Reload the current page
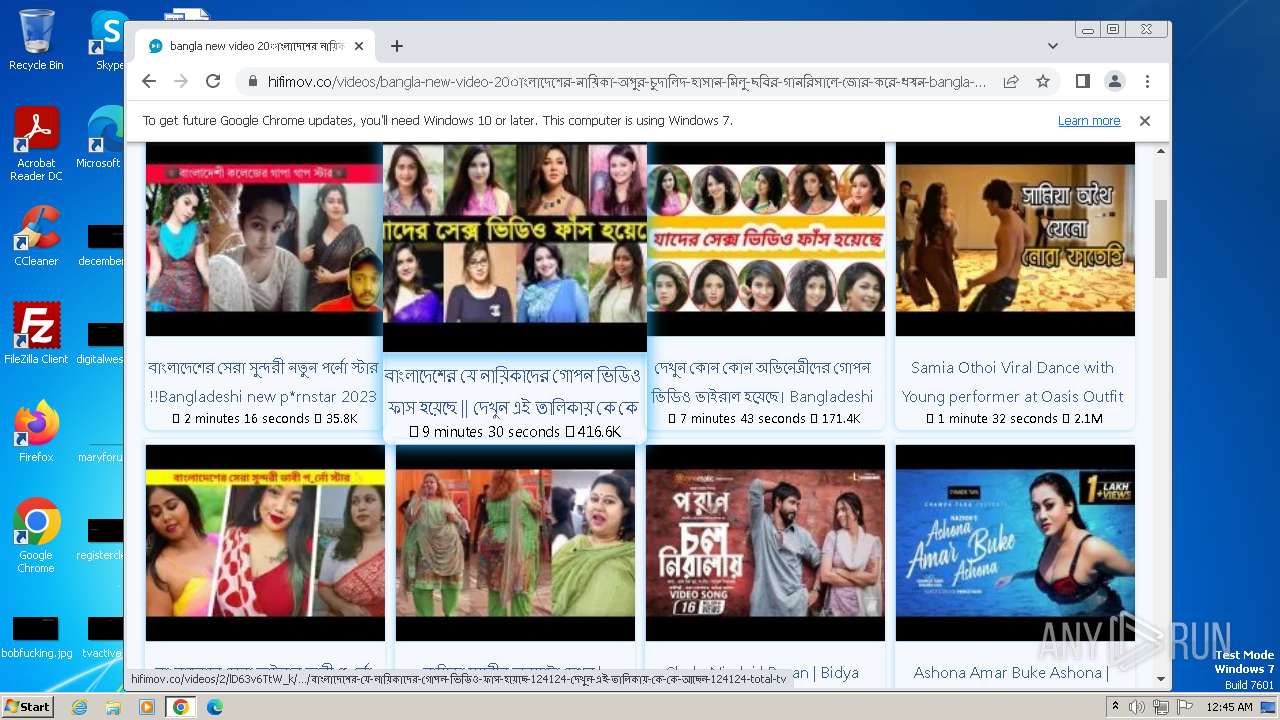1280x720 pixels. tap(213, 81)
